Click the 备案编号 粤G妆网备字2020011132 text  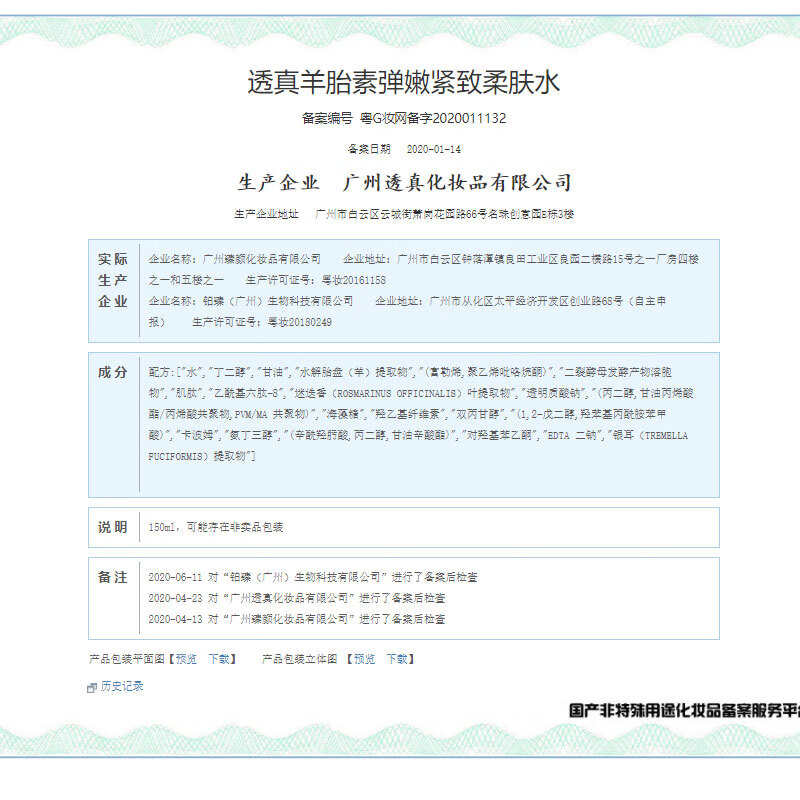coord(404,118)
